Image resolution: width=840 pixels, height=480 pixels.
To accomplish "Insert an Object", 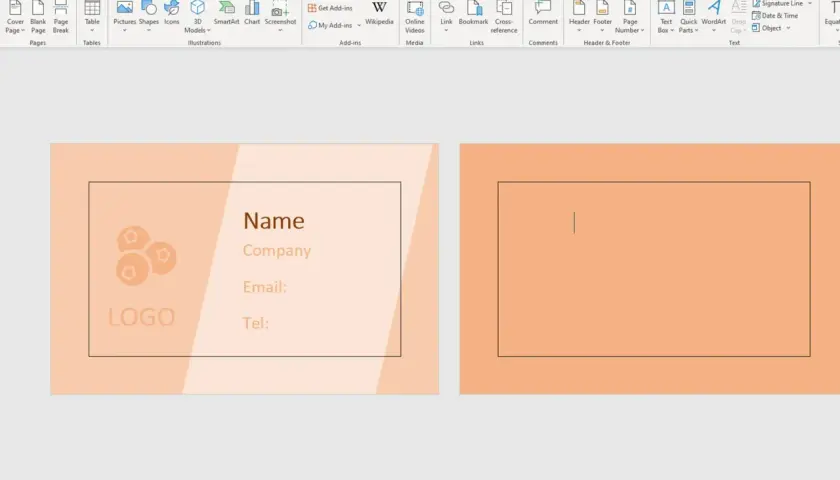I will click(767, 28).
